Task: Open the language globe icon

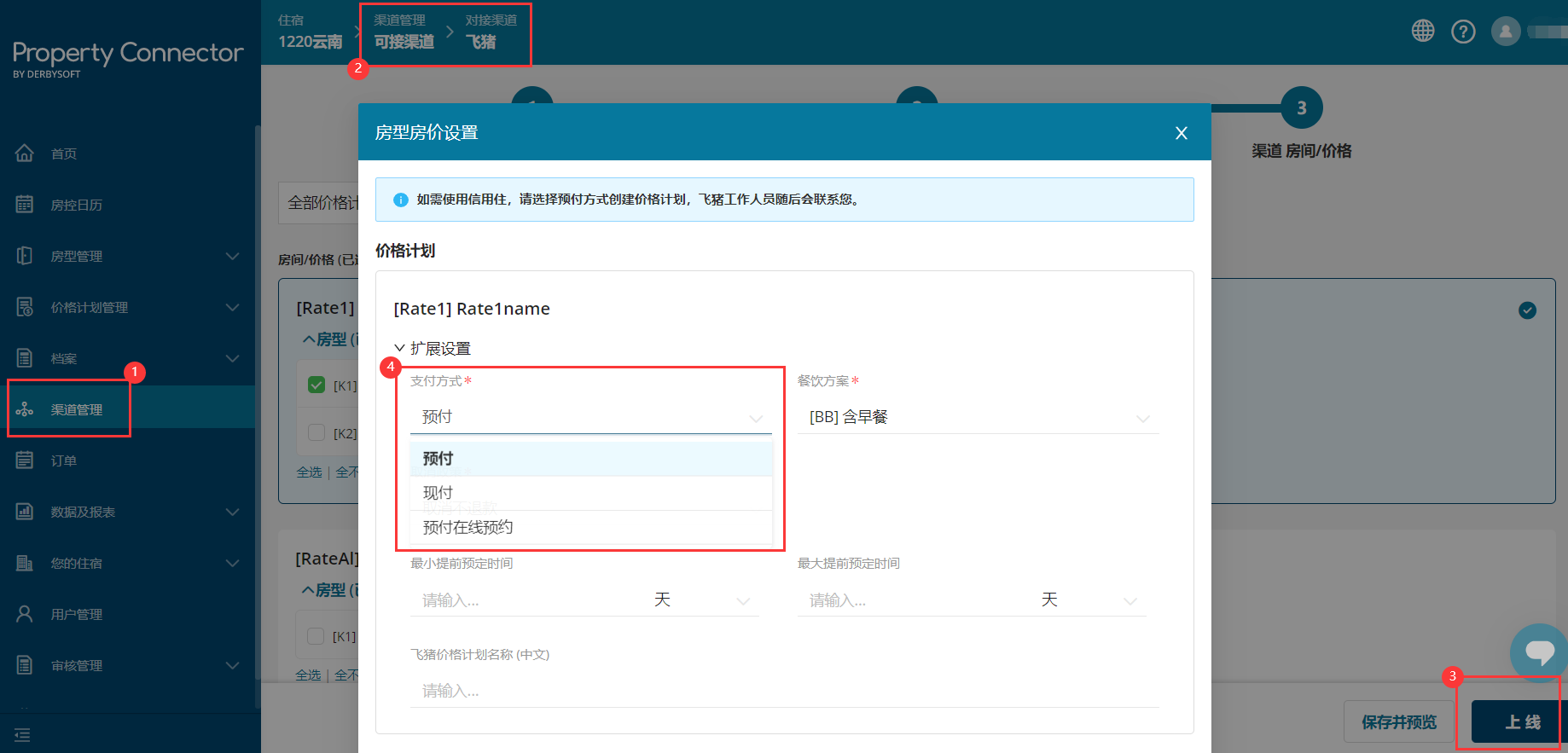Action: 1423,32
